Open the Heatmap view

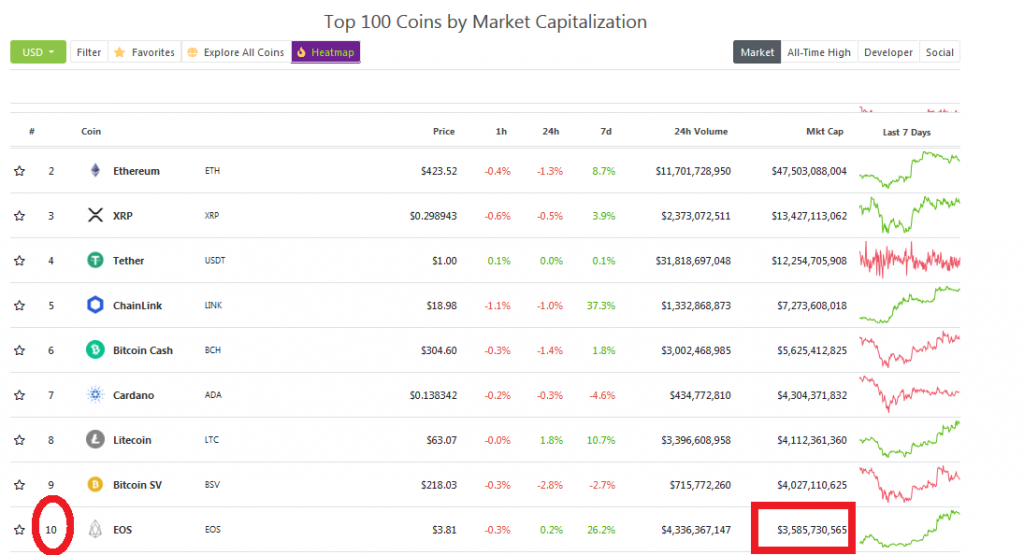(326, 52)
